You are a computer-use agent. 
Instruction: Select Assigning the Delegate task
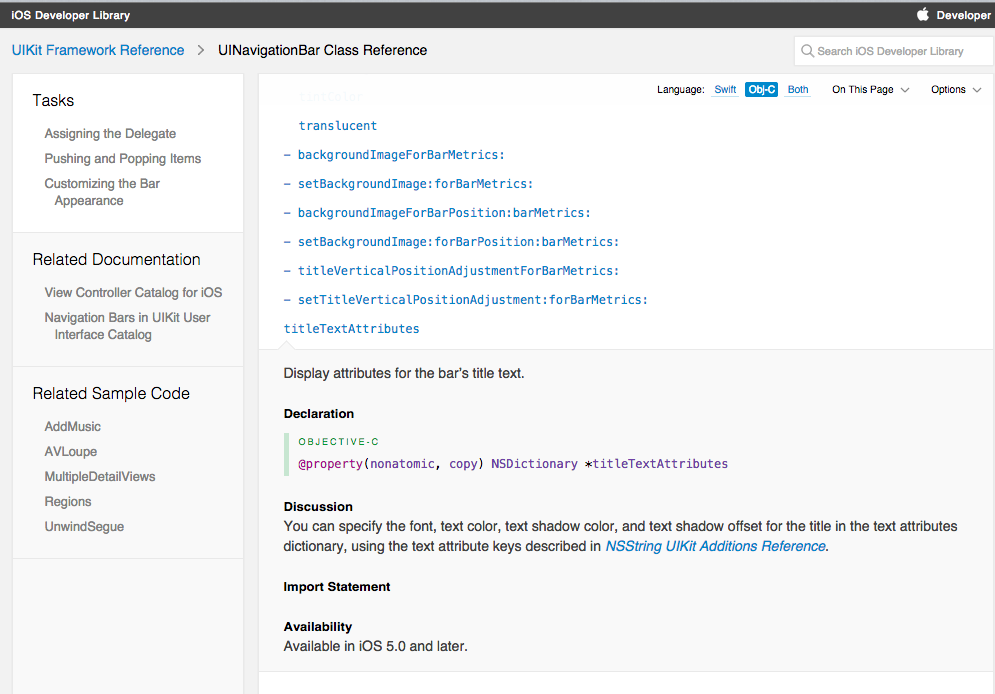(x=110, y=134)
